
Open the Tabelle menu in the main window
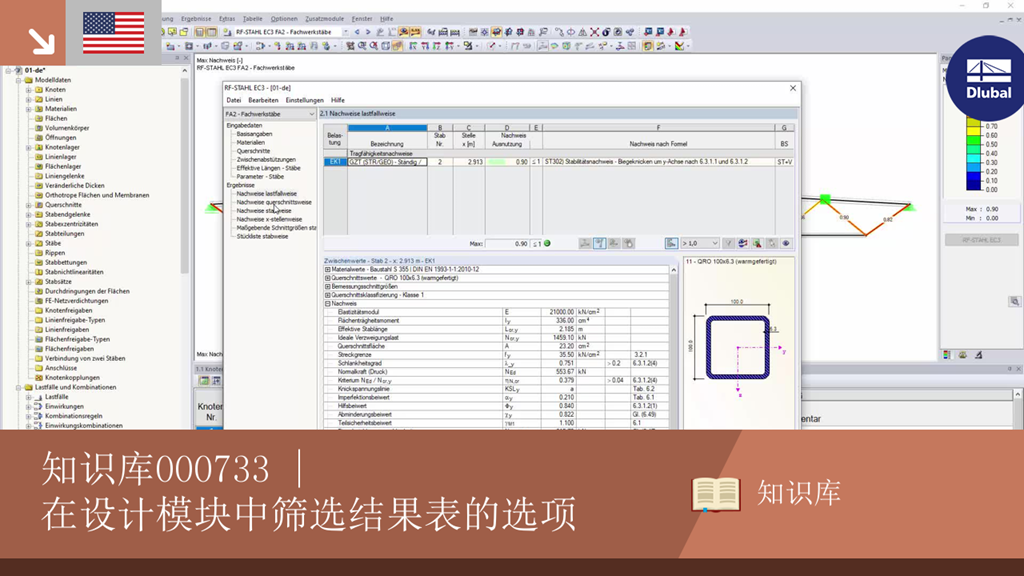(252, 19)
